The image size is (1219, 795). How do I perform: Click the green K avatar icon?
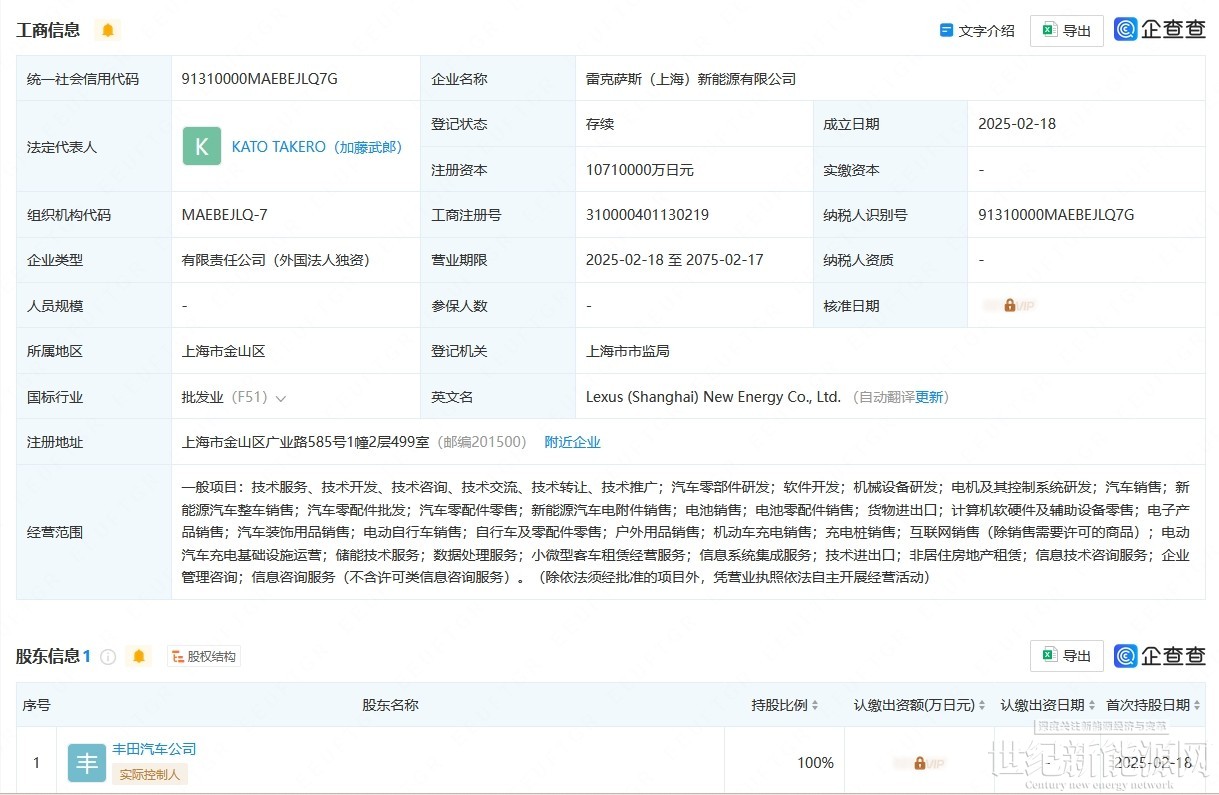201,146
